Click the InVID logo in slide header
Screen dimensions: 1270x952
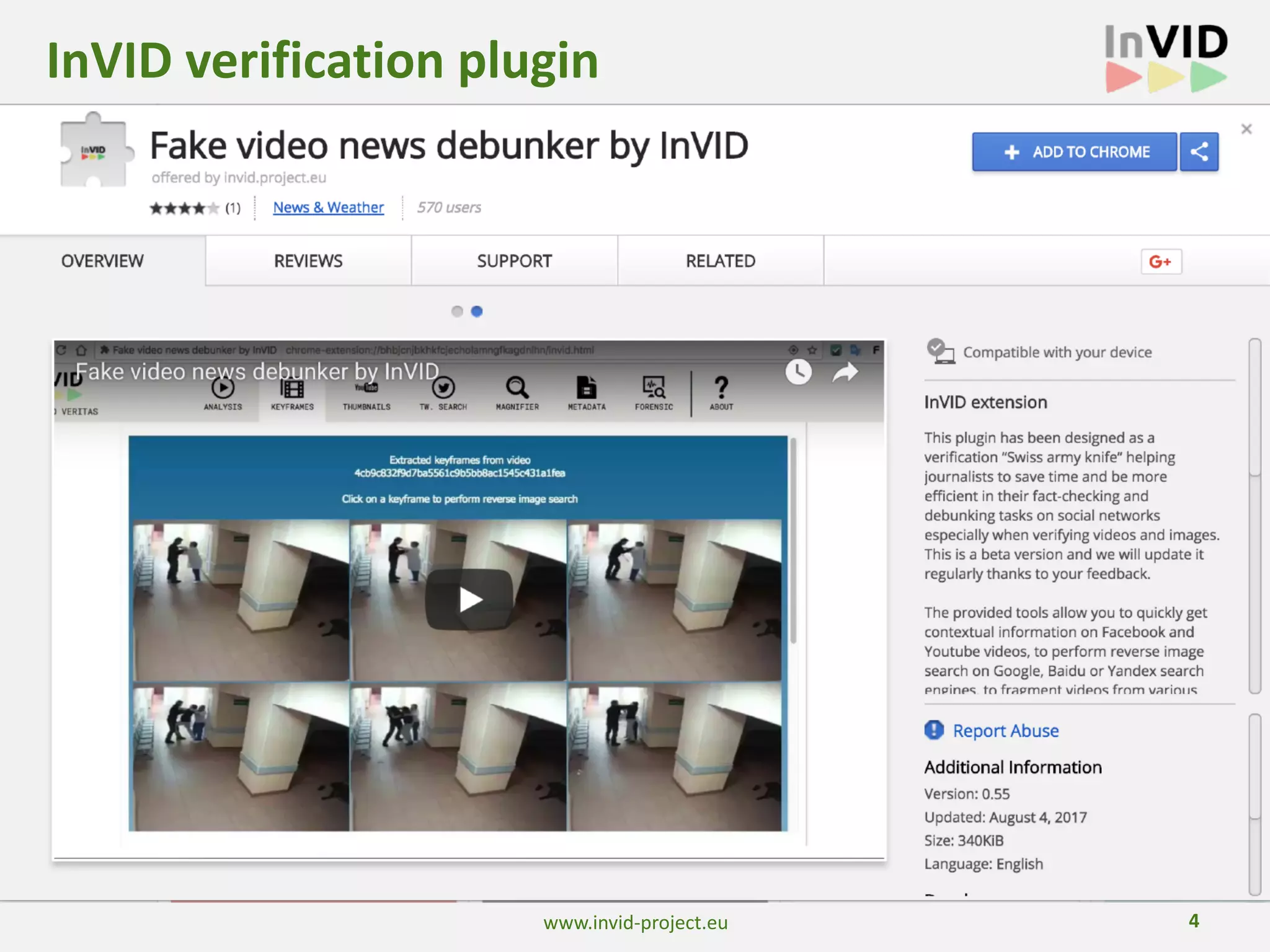pyautogui.click(x=1166, y=58)
